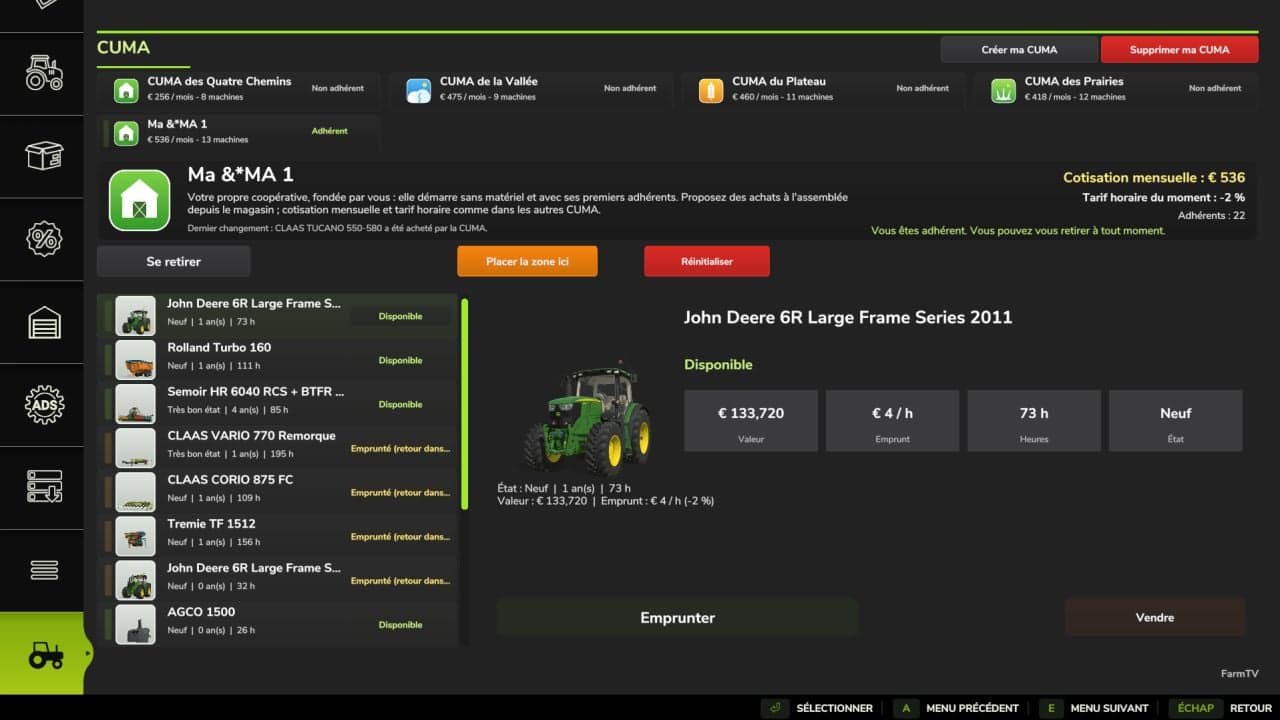This screenshot has height=720, width=1280.
Task: Select the CUMA des Prairies card
Action: tap(1116, 89)
